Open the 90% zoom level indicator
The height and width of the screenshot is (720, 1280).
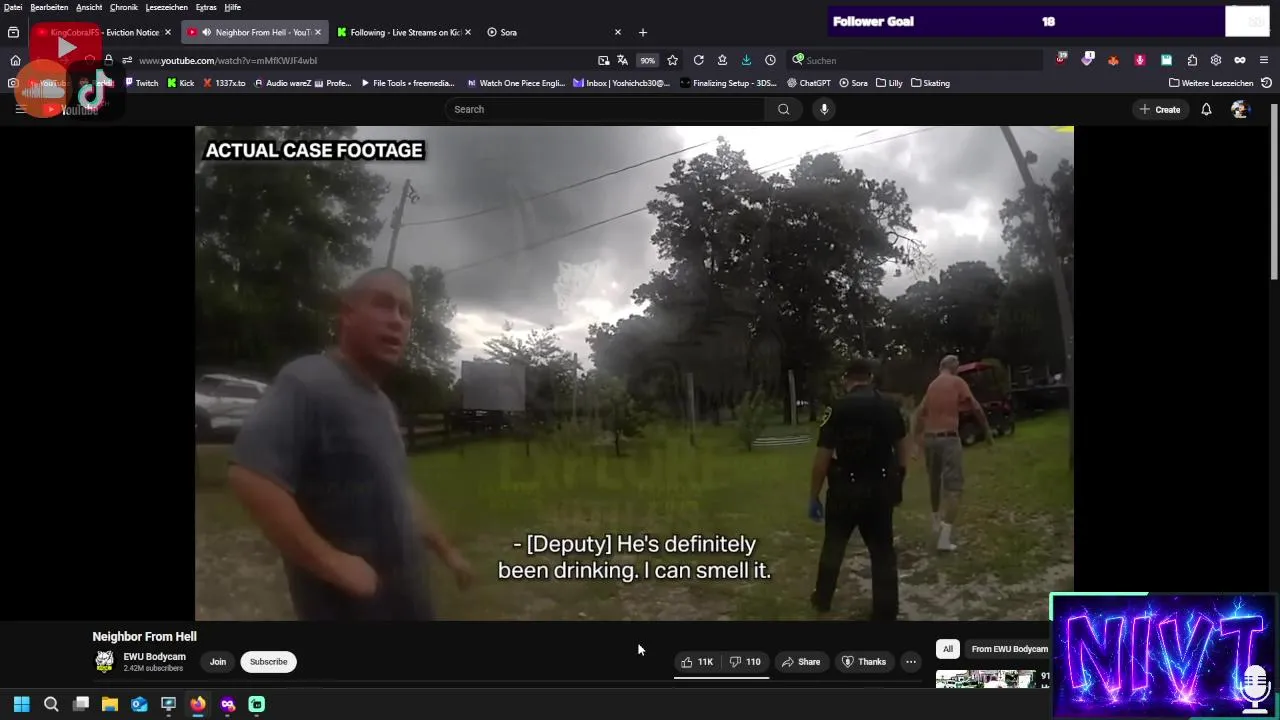648,60
